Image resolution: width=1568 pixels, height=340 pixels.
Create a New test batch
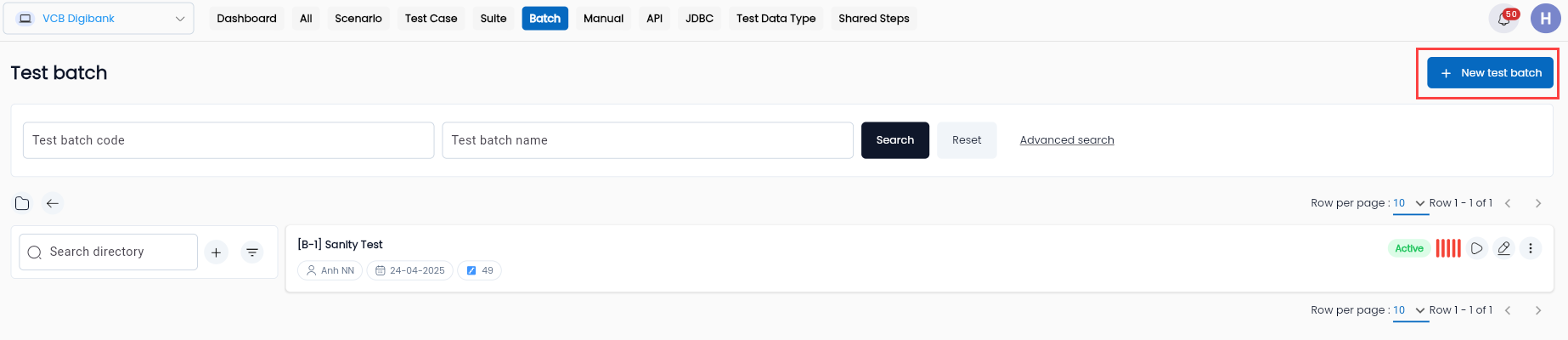pyautogui.click(x=1490, y=73)
